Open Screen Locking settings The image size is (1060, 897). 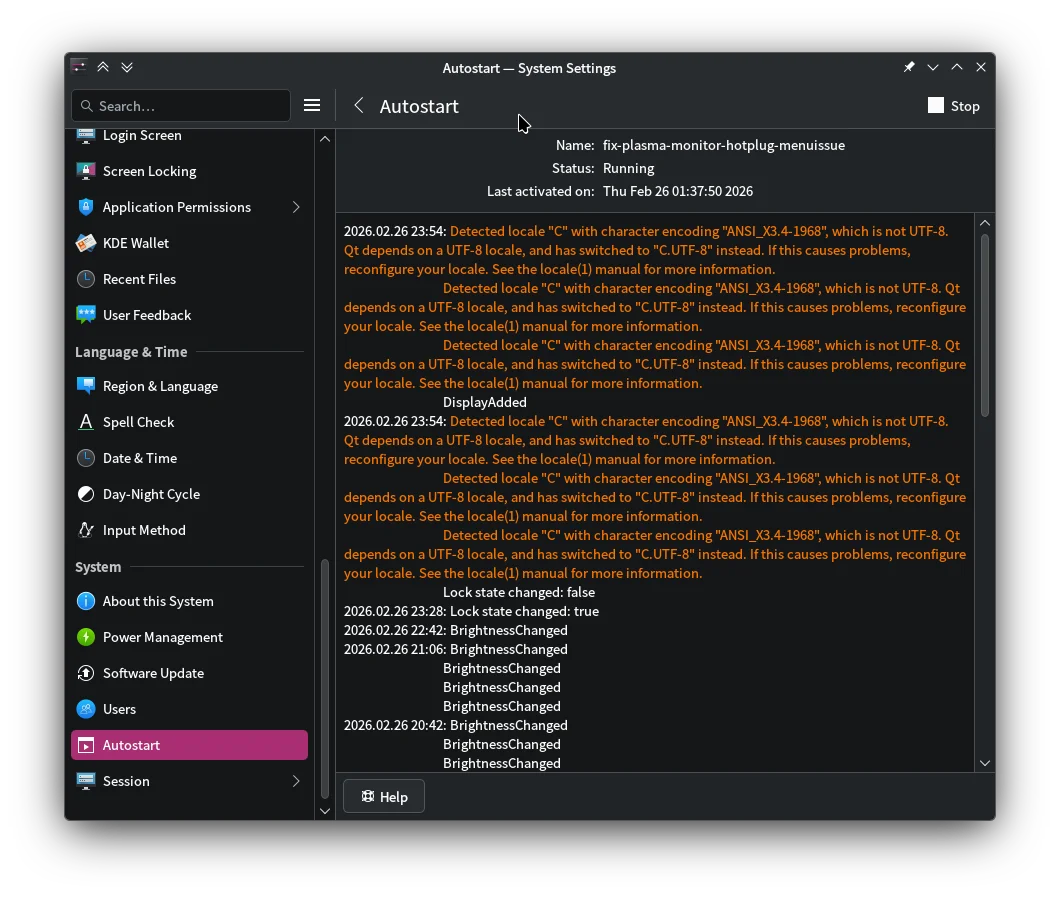[x=149, y=171]
